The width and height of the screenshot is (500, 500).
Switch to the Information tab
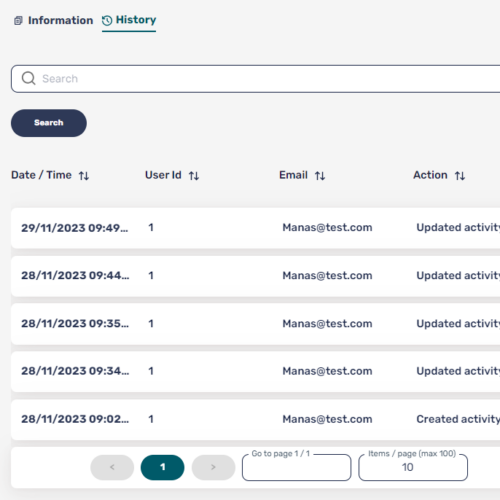pos(53,20)
